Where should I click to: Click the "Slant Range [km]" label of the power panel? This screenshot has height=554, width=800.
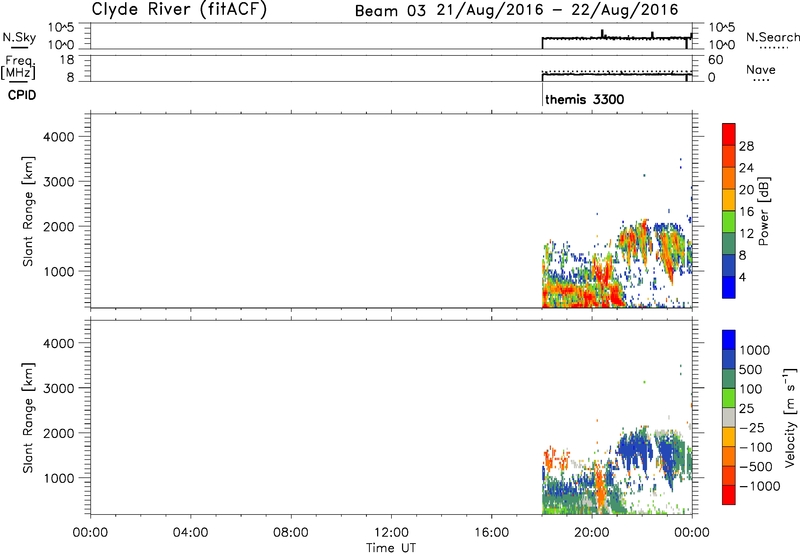click(28, 211)
